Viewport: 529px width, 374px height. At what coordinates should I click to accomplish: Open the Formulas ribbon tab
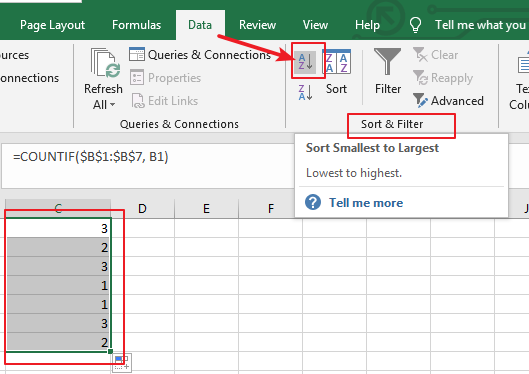(136, 25)
